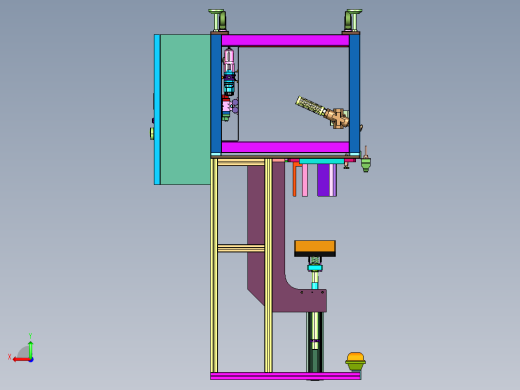Select the cyan edge strip of the cabinet

pos(157,109)
